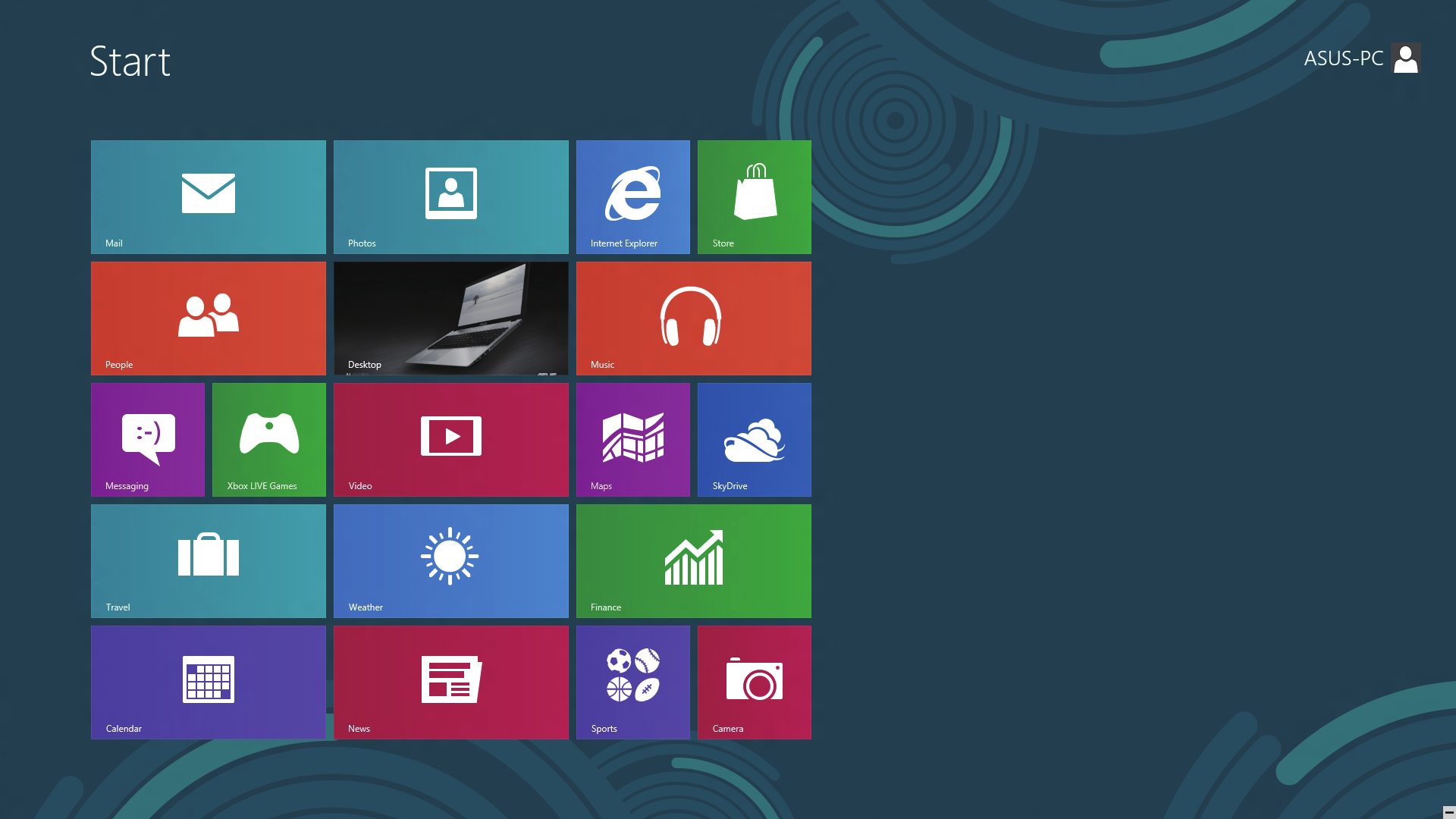Launch Internet Explorer browser
This screenshot has width=1456, height=819.
click(633, 196)
